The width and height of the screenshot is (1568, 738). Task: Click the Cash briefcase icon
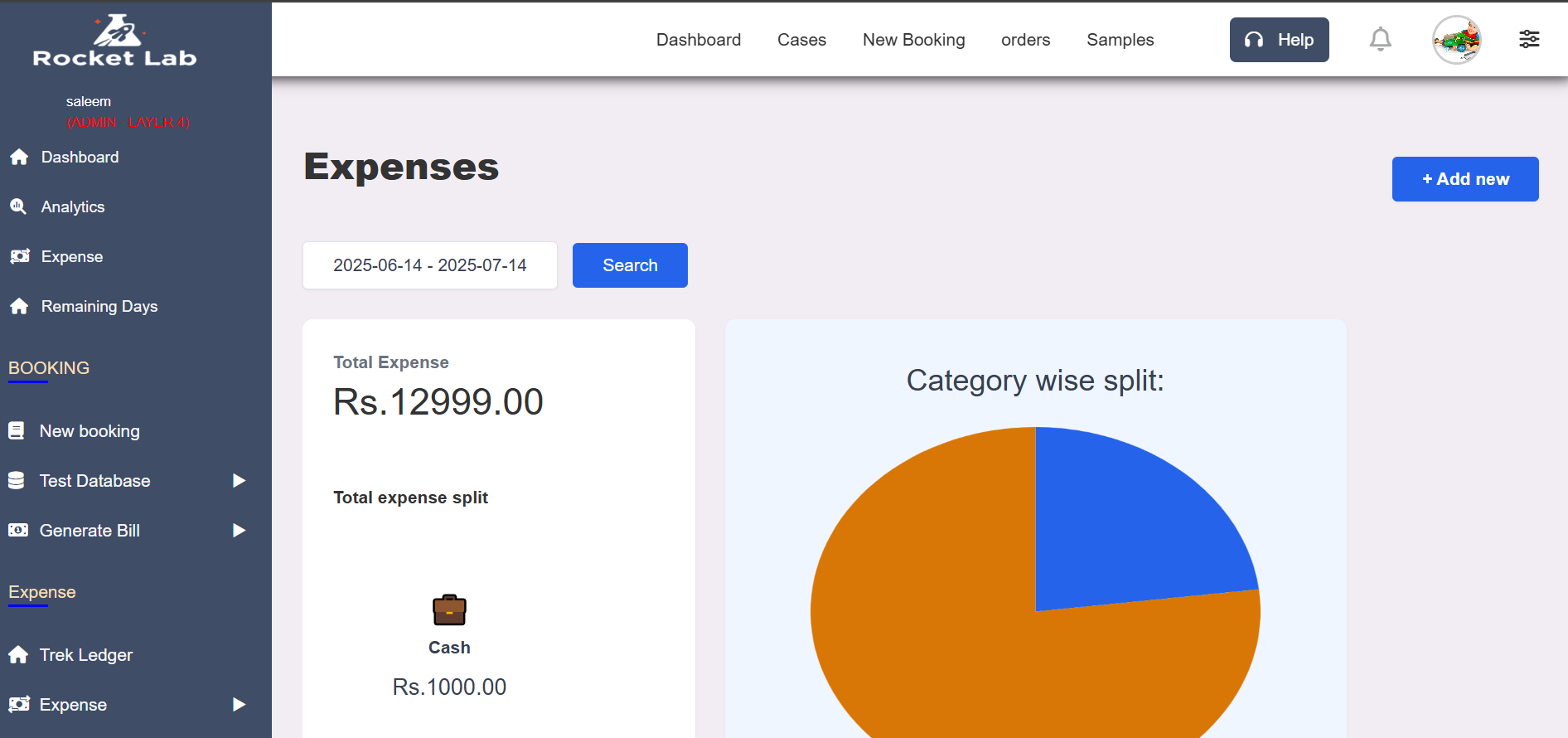448,609
